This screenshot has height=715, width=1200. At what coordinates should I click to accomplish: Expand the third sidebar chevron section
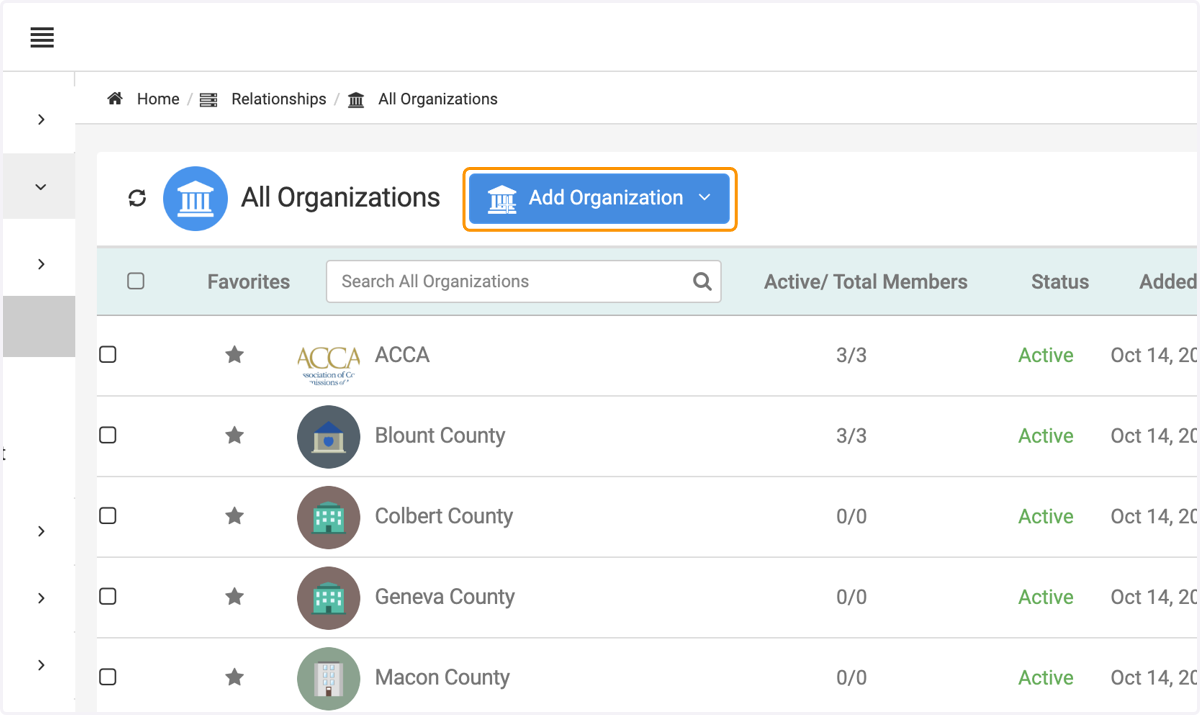[41, 264]
